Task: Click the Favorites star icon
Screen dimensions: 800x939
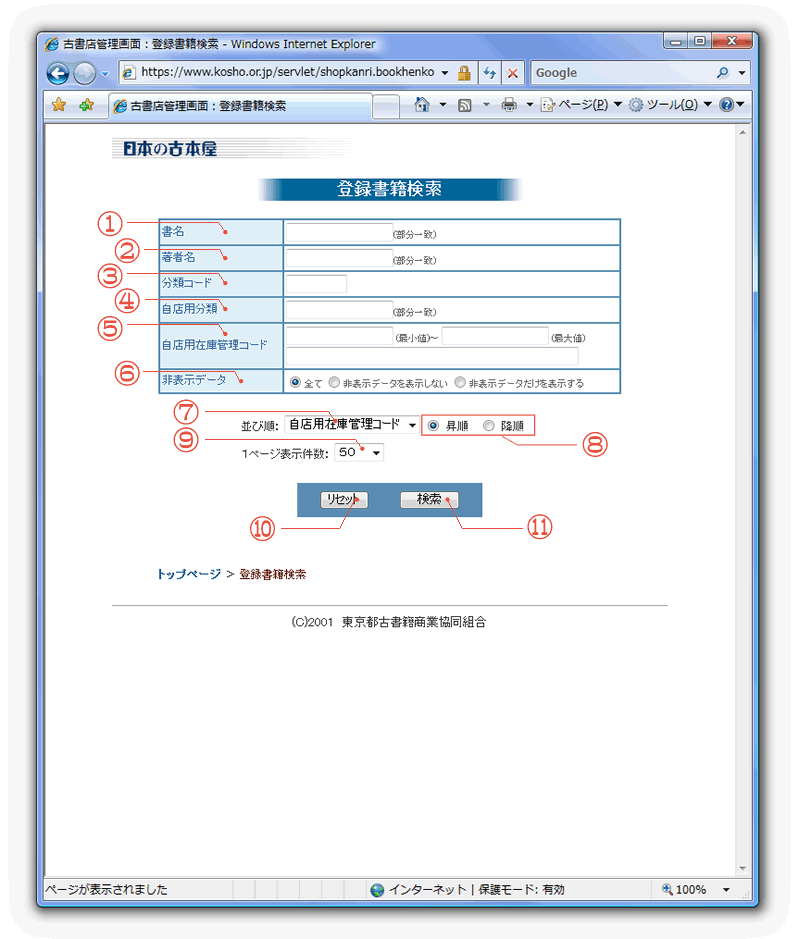Action: (x=59, y=105)
